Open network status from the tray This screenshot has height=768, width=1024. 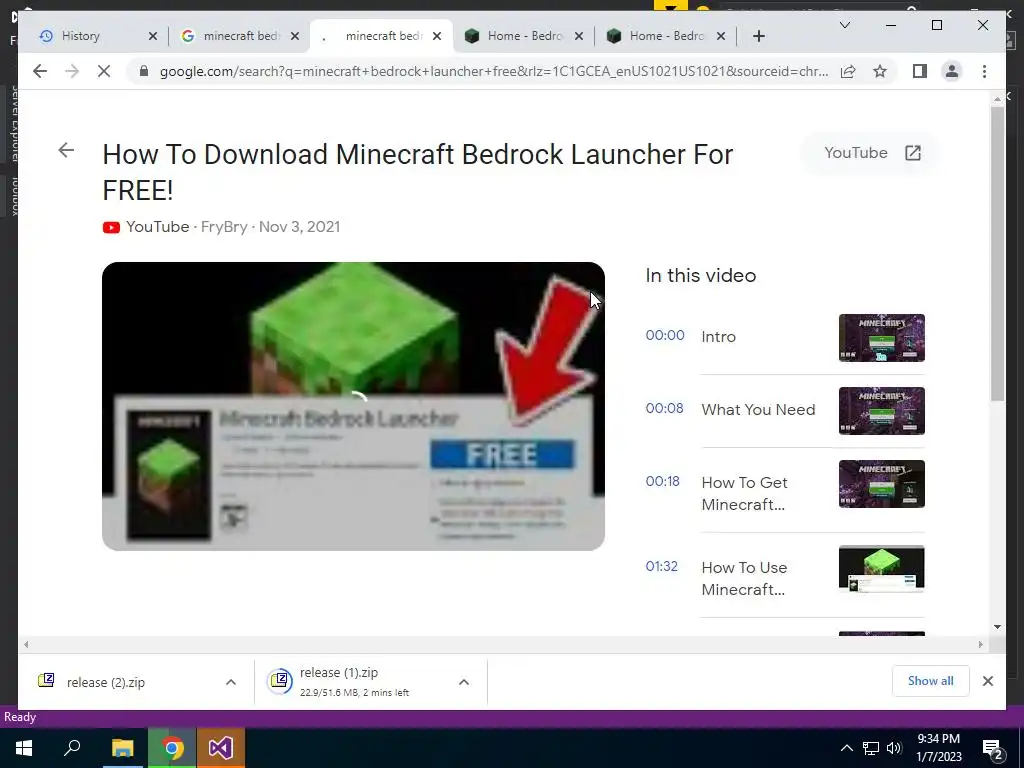(x=871, y=748)
